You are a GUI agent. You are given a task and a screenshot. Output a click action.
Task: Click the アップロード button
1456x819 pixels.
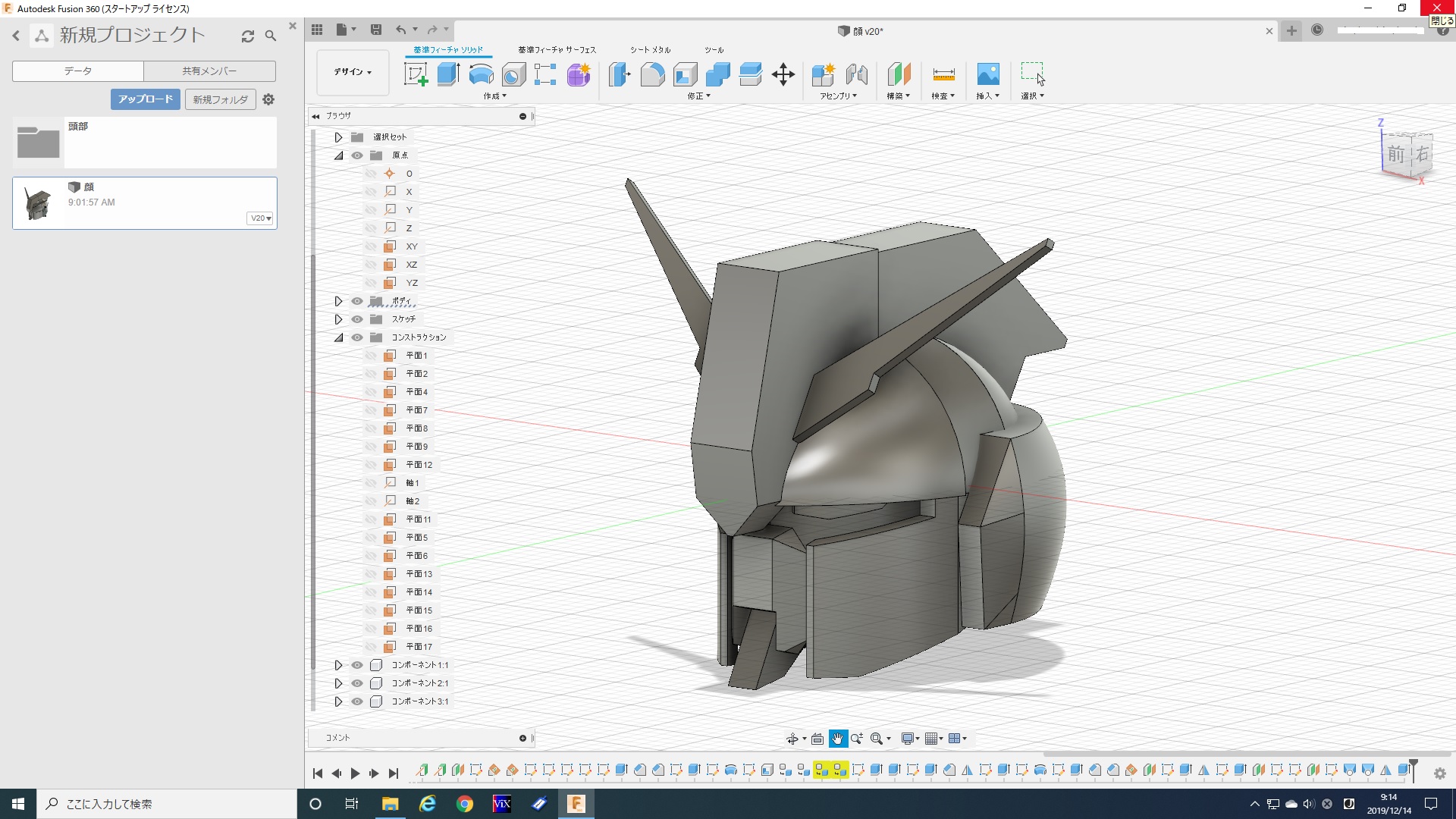[146, 99]
